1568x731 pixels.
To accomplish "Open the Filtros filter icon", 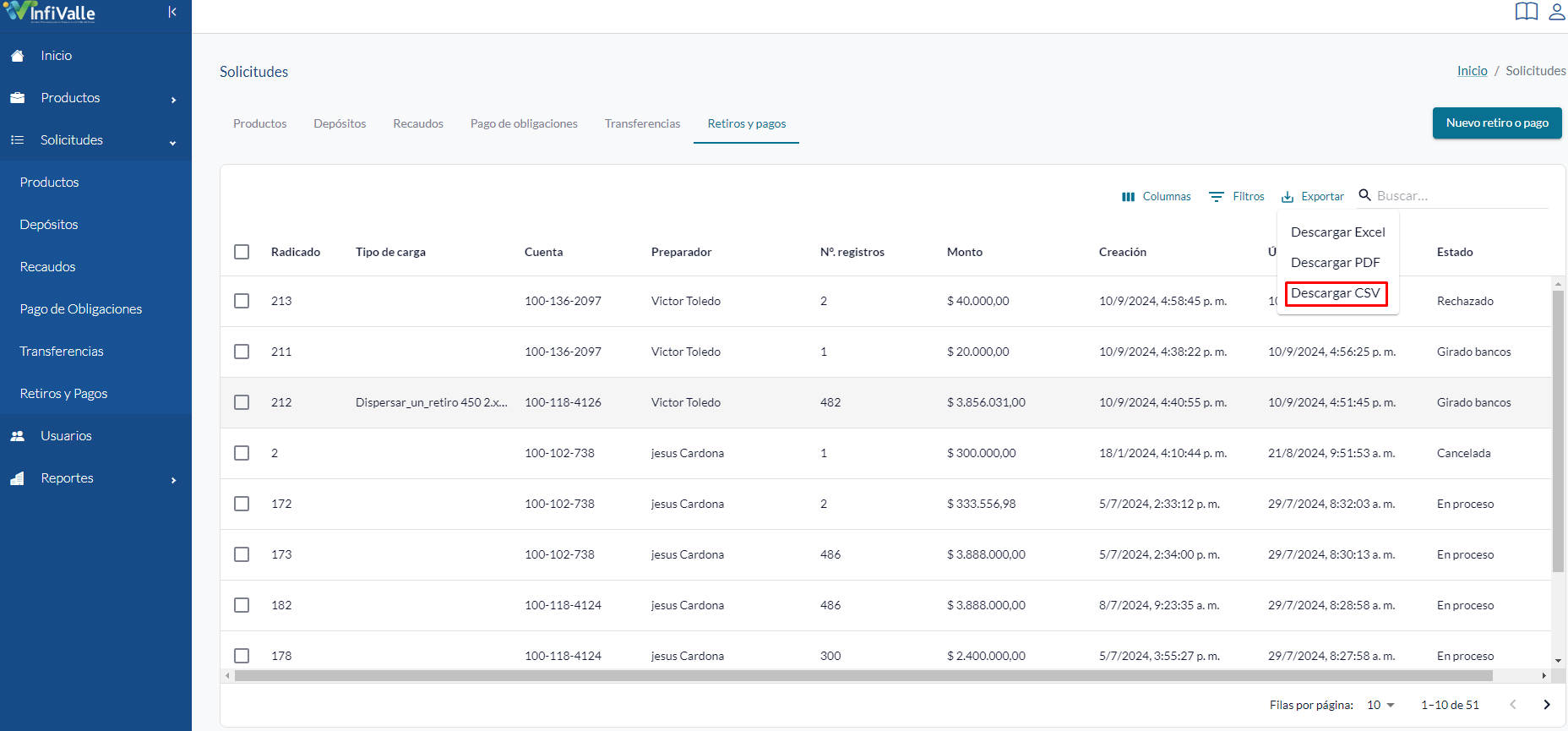I will [1217, 197].
